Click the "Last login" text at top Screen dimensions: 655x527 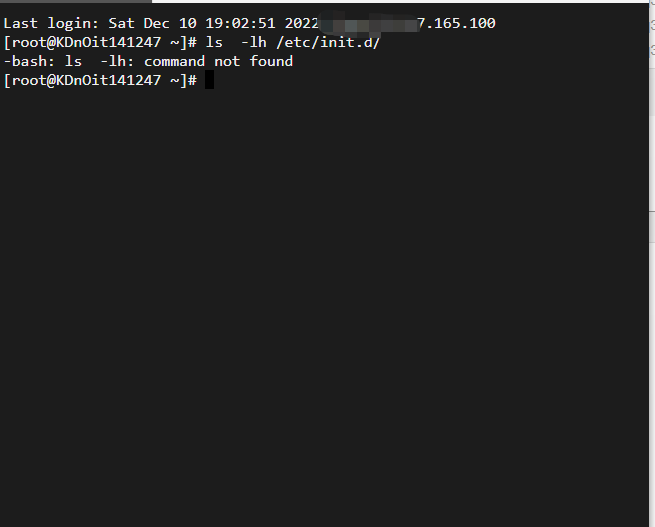[52, 23]
